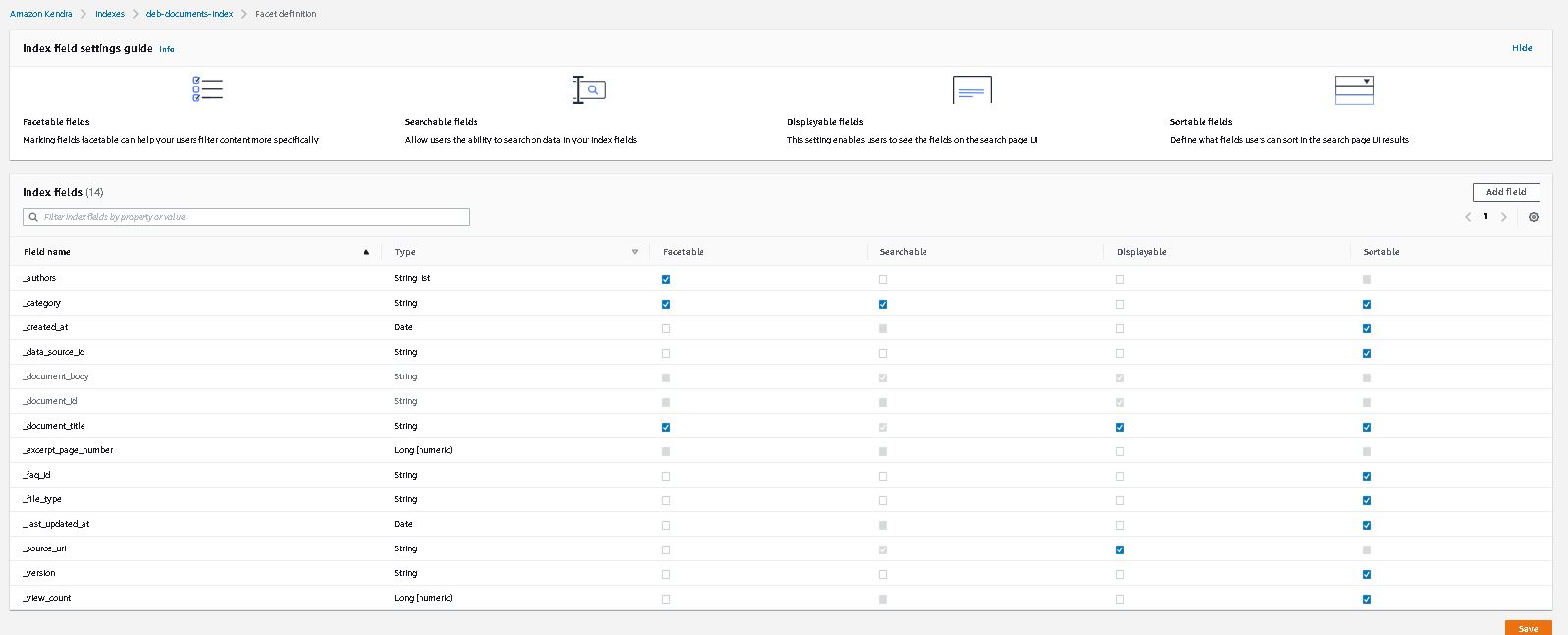Viewport: 1568px width, 635px height.
Task: Click the Displayable column header
Action: (1142, 252)
